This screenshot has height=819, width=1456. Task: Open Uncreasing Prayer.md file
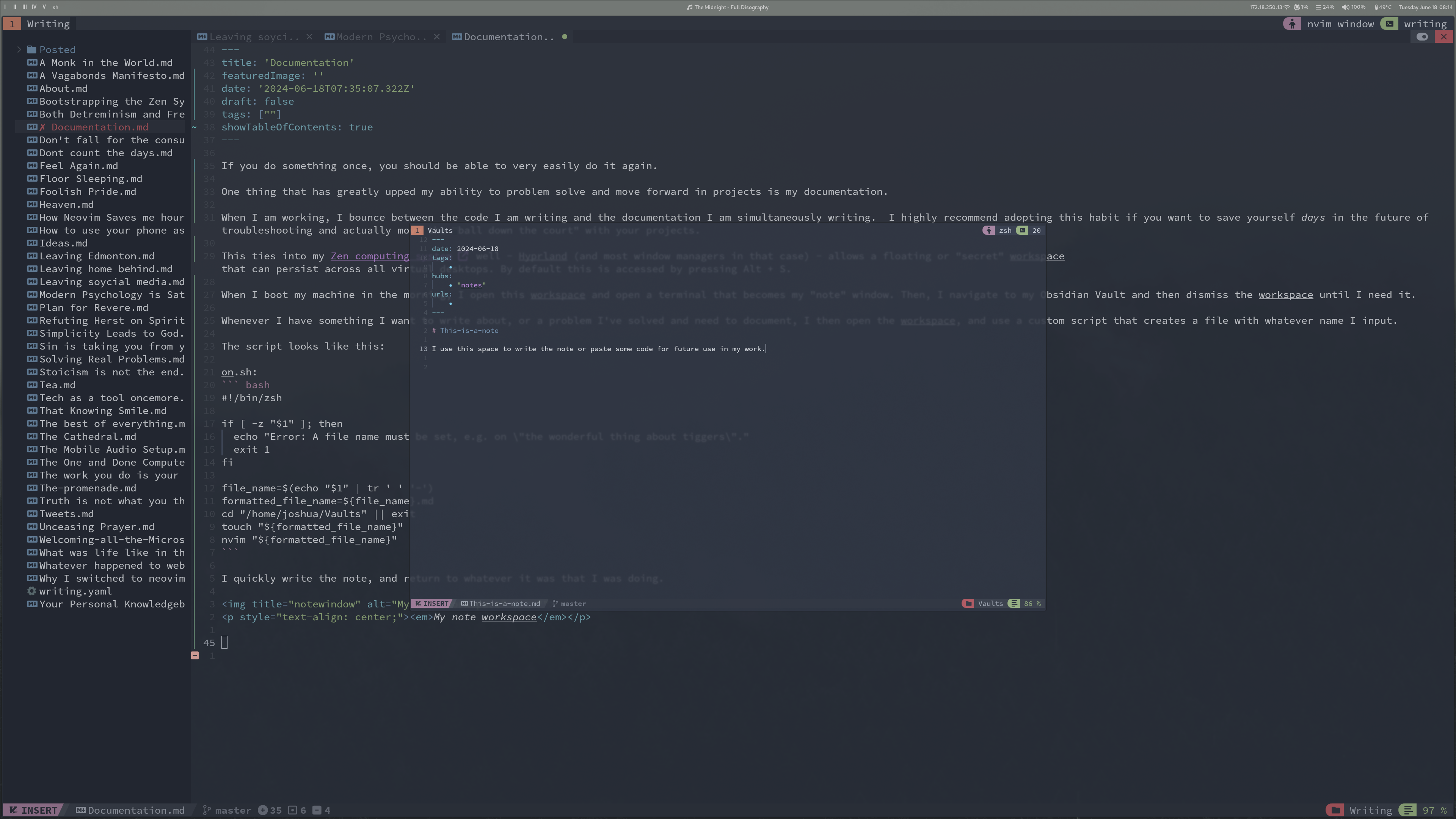(x=97, y=527)
